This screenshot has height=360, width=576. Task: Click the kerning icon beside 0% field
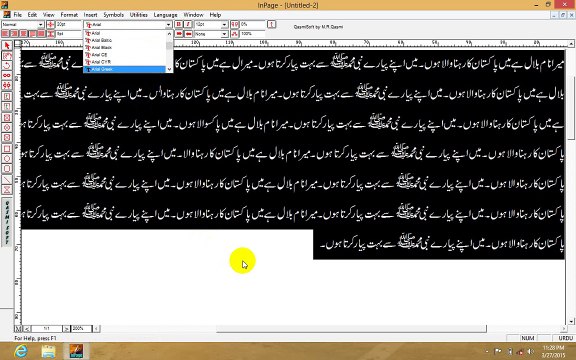tap(235, 24)
